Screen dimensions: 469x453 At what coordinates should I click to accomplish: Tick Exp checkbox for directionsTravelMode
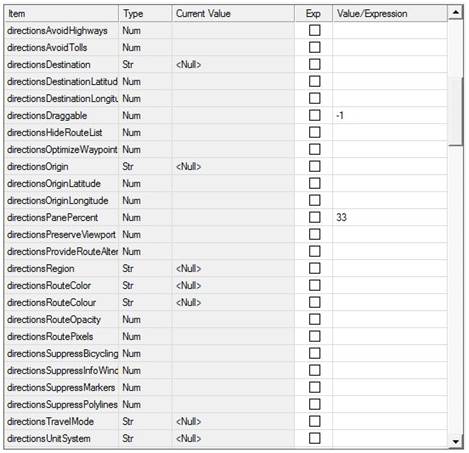pyautogui.click(x=314, y=421)
